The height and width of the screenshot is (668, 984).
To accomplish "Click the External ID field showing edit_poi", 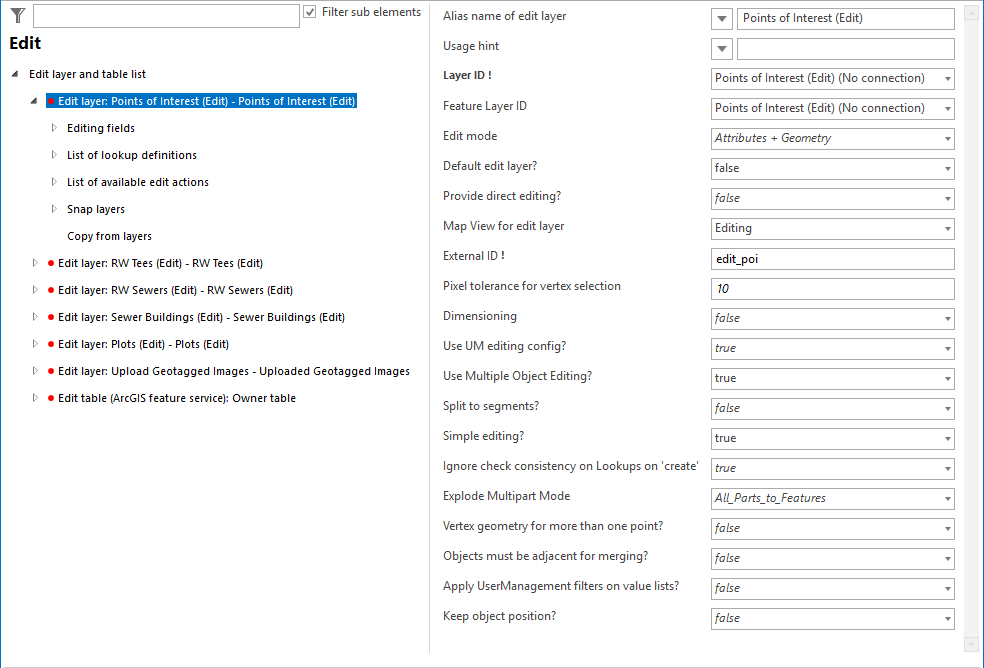I will [832, 258].
